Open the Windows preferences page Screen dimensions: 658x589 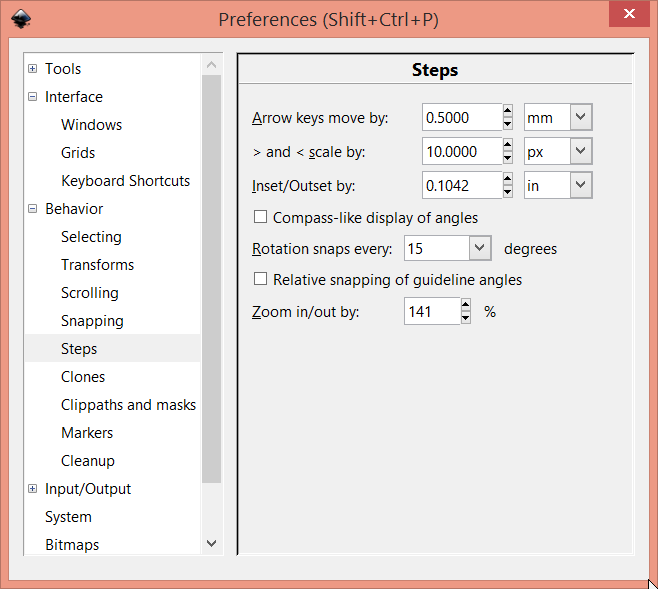click(91, 125)
